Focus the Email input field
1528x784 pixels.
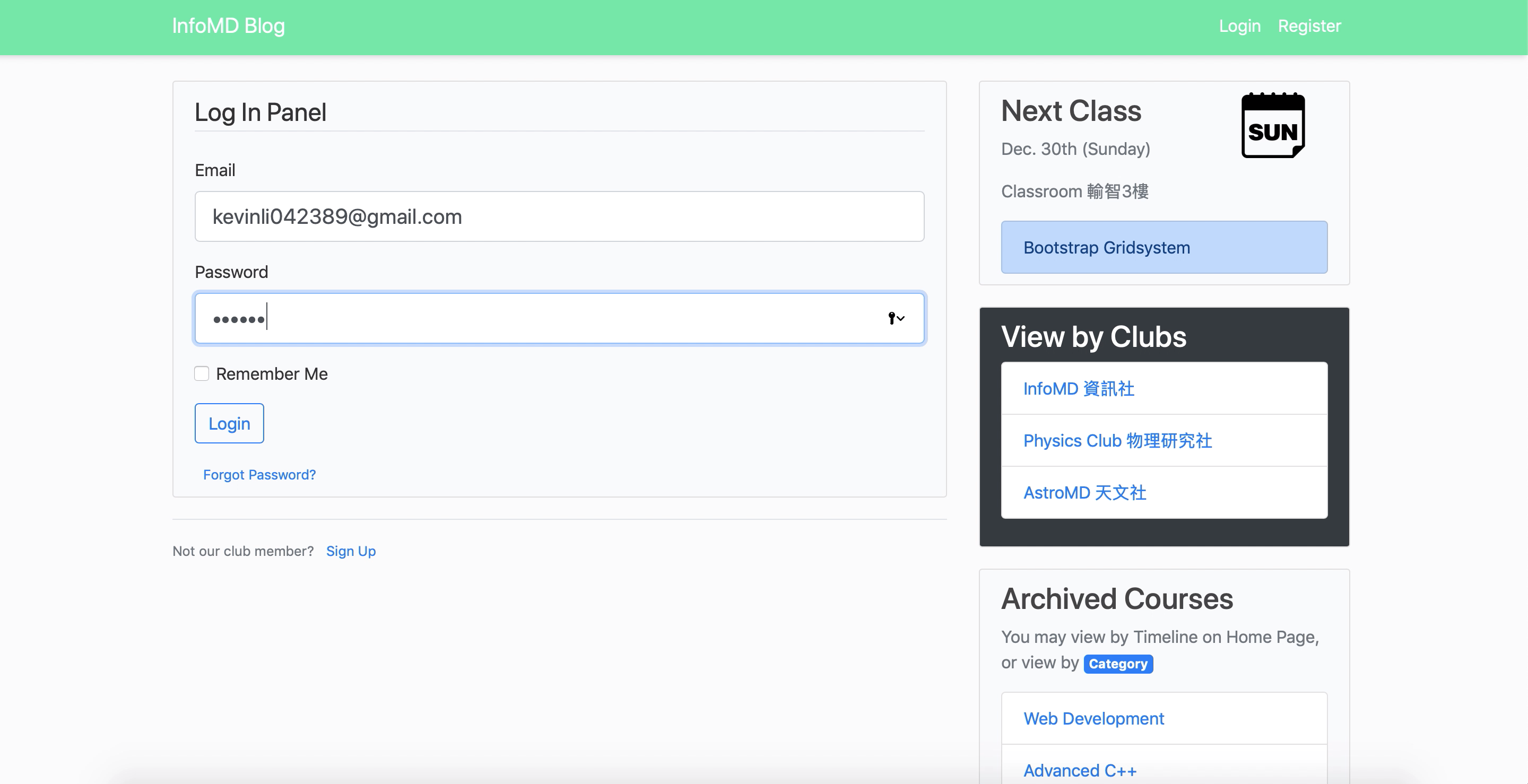click(559, 216)
